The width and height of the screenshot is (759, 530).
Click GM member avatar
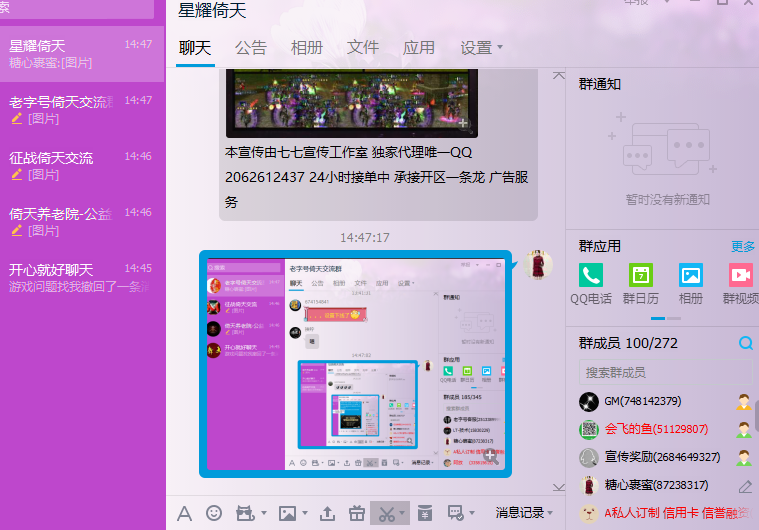click(x=589, y=401)
